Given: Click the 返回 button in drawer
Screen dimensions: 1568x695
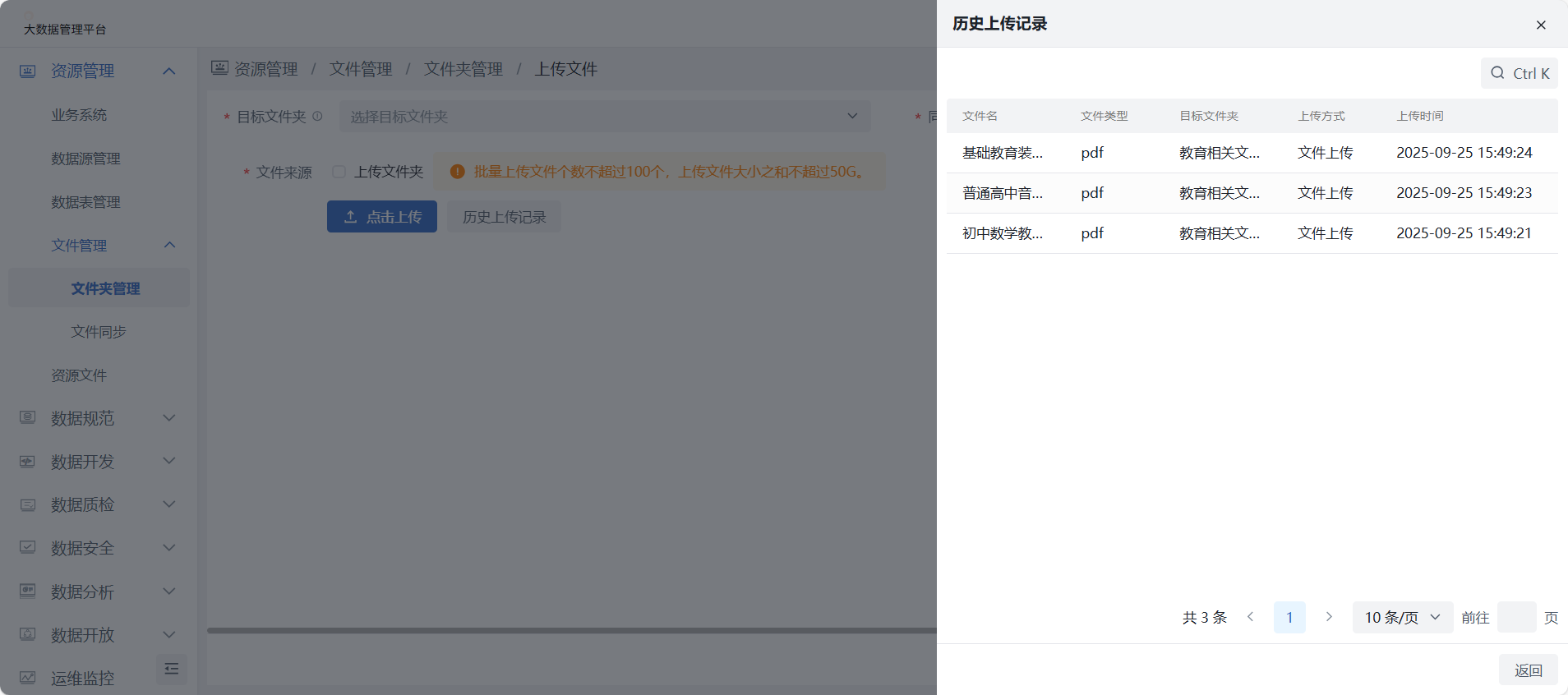Looking at the screenshot, I should 1529,670.
